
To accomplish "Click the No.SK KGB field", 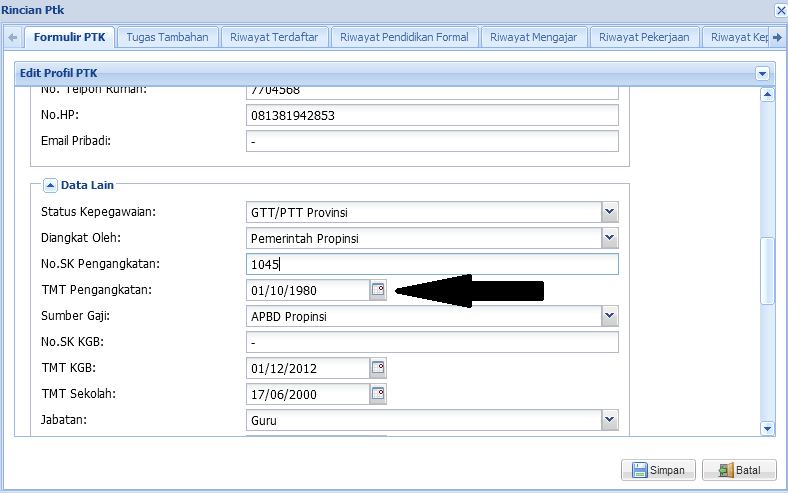I will click(x=432, y=342).
